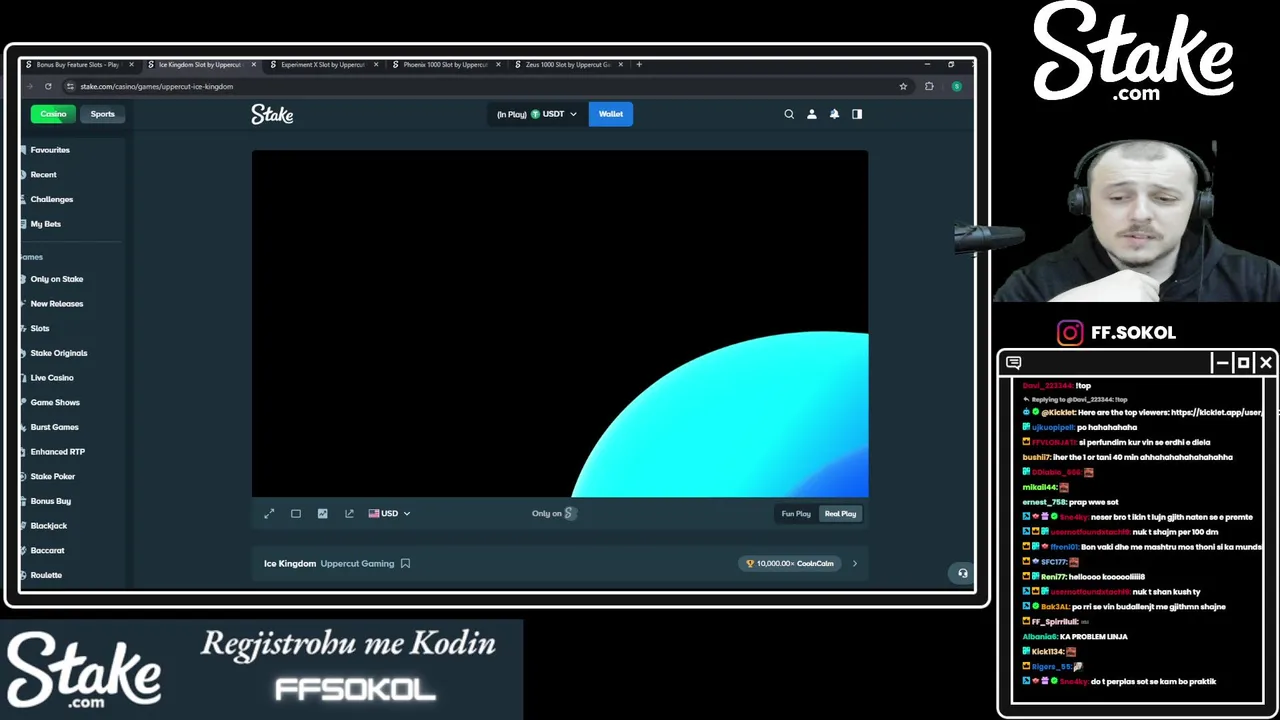Image resolution: width=1280 pixels, height=720 pixels.
Task: Click the chat panel speech bubble icon
Action: tap(1014, 362)
